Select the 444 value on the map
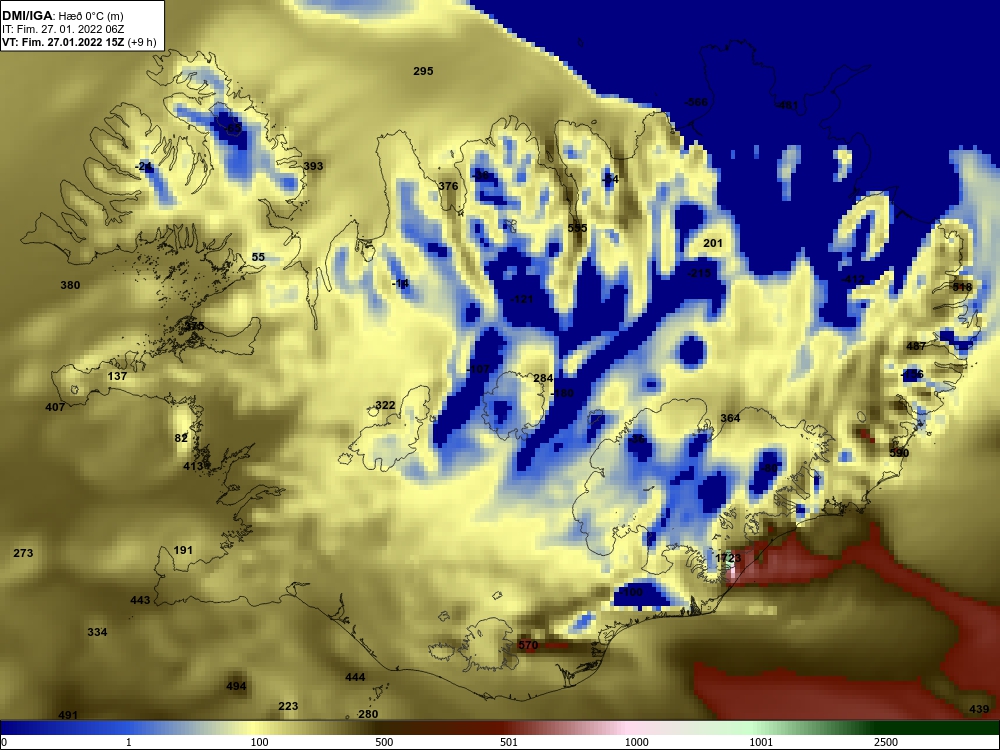Screen dimensions: 1000x750 pyautogui.click(x=355, y=677)
